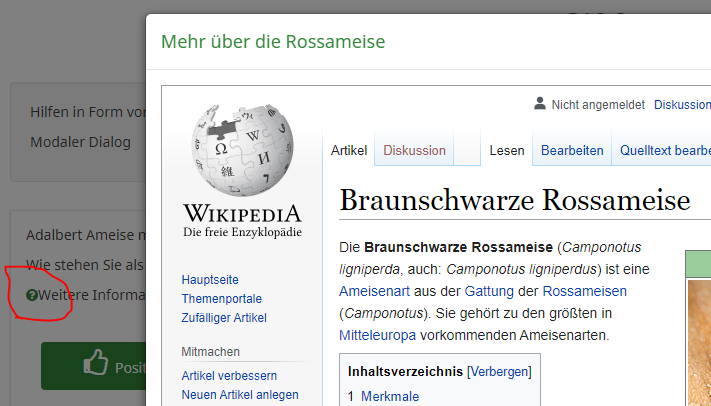Go to Themenportale in sidebar
Screen dimensions: 711x406
tap(221, 299)
